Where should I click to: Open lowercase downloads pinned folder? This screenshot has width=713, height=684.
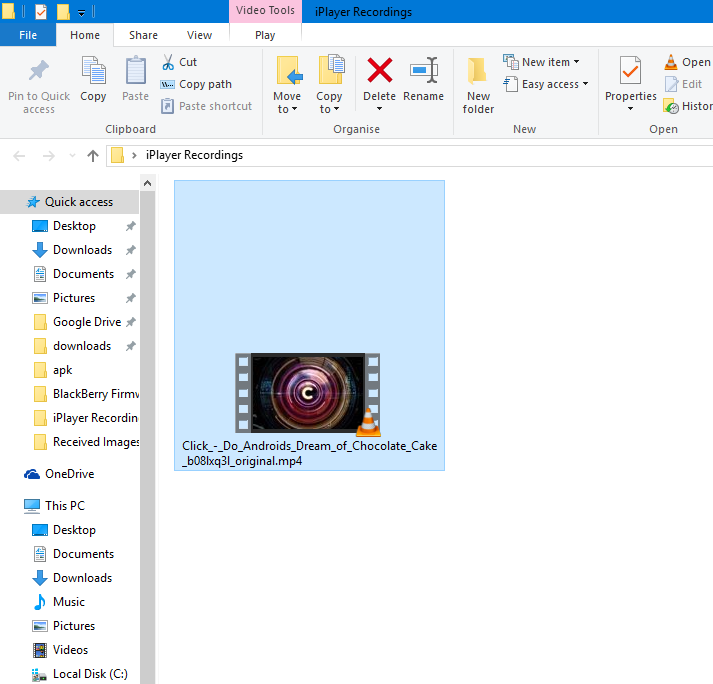pyautogui.click(x=82, y=346)
